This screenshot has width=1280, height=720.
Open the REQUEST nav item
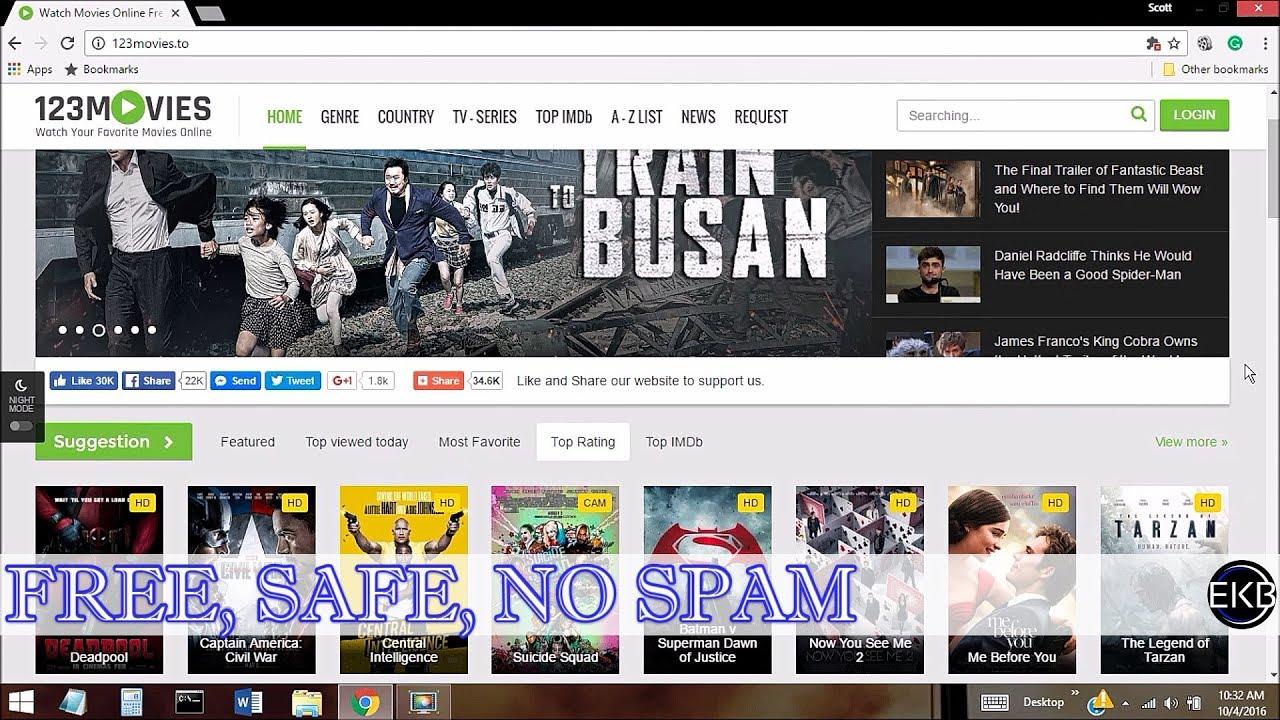pos(761,116)
